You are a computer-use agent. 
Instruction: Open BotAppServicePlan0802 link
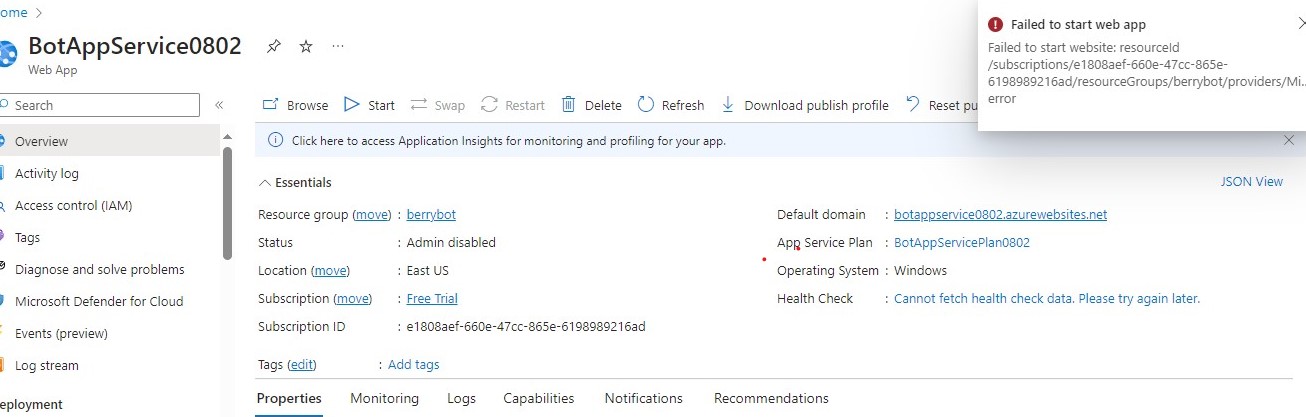[961, 242]
